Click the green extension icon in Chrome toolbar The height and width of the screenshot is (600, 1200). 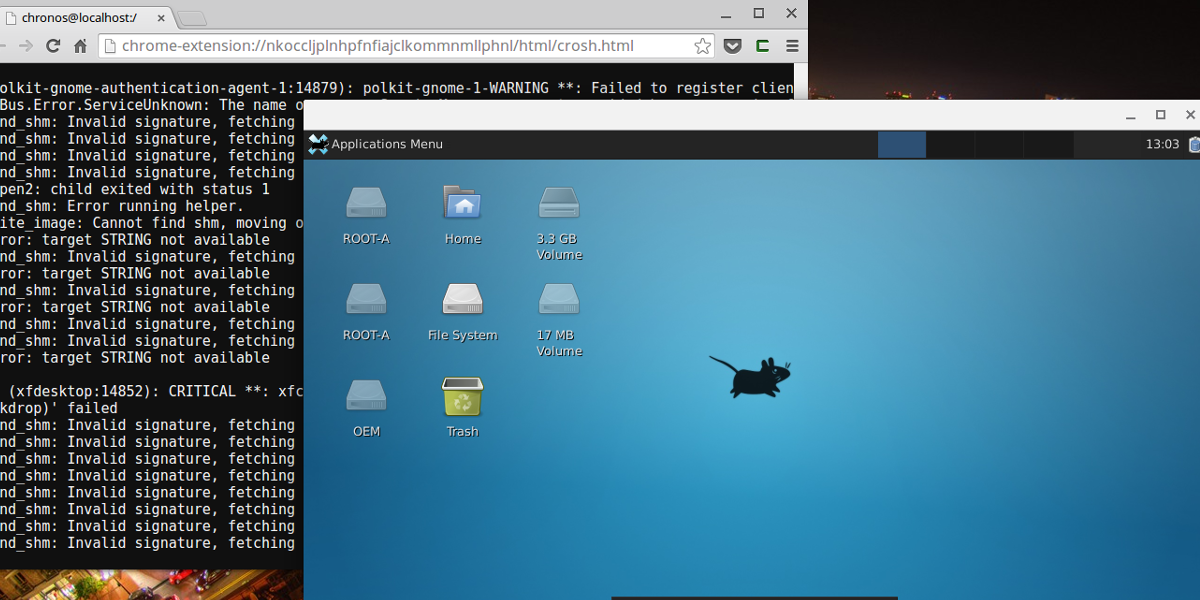pos(762,46)
